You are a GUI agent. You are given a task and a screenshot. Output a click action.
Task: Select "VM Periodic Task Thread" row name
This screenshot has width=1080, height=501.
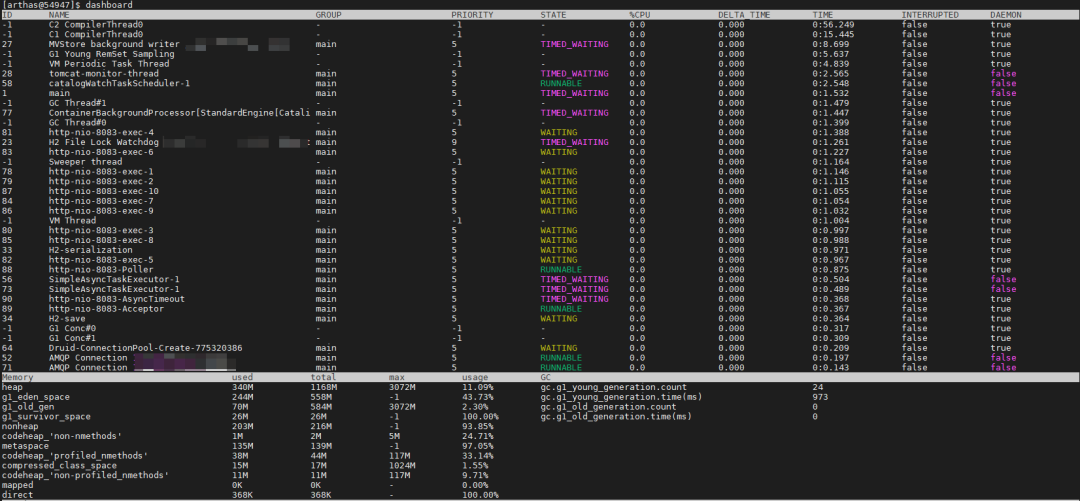click(109, 63)
